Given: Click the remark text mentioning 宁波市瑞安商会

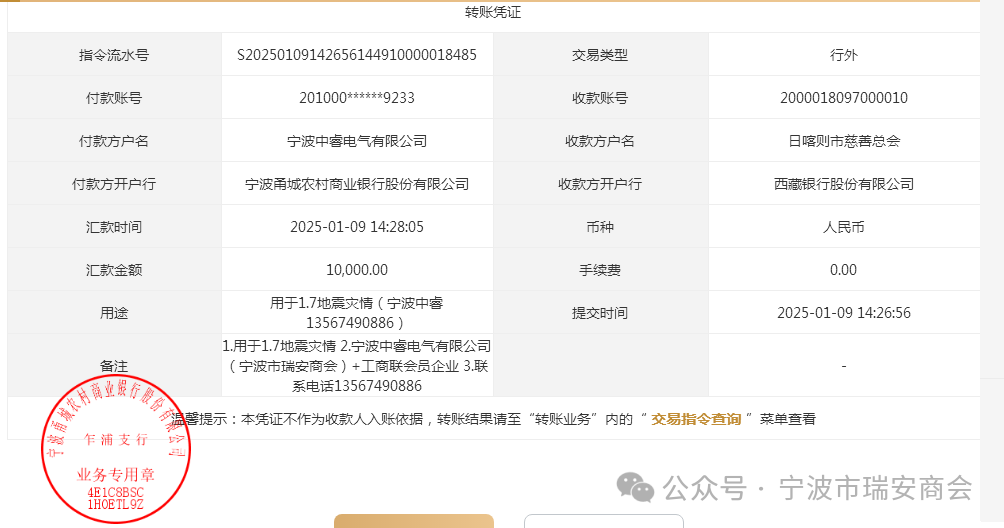Looking at the screenshot, I should (357, 365).
